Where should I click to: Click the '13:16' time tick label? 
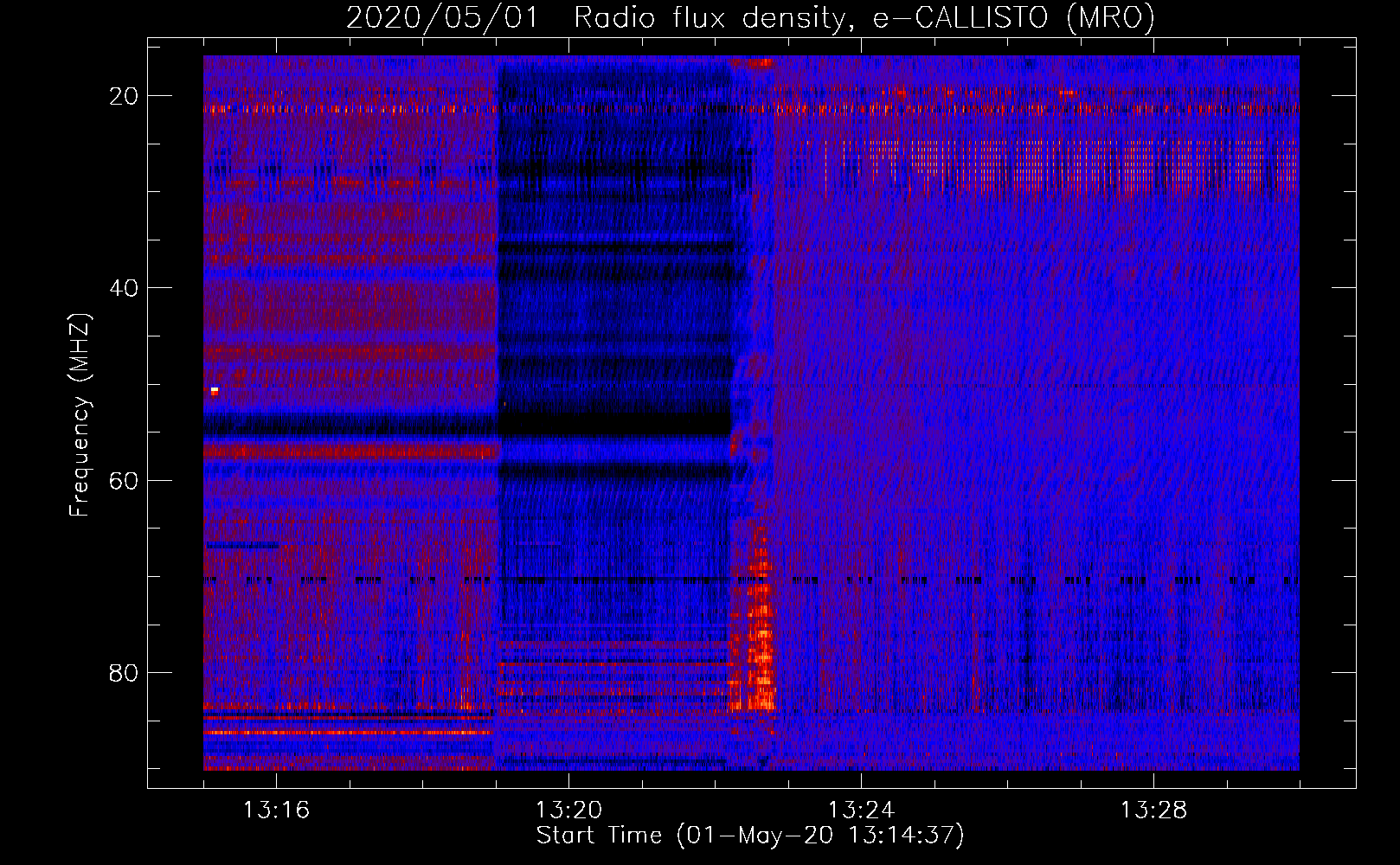click(276, 811)
